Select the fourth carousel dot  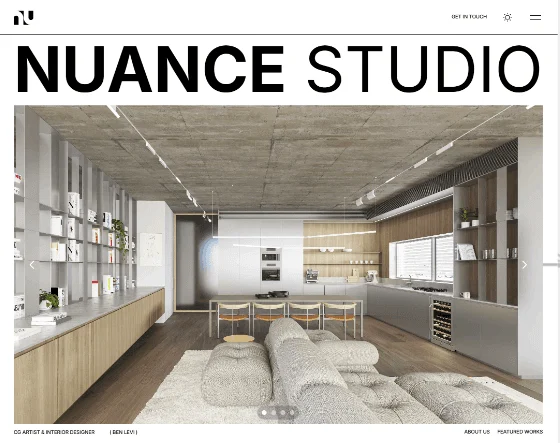click(292, 413)
